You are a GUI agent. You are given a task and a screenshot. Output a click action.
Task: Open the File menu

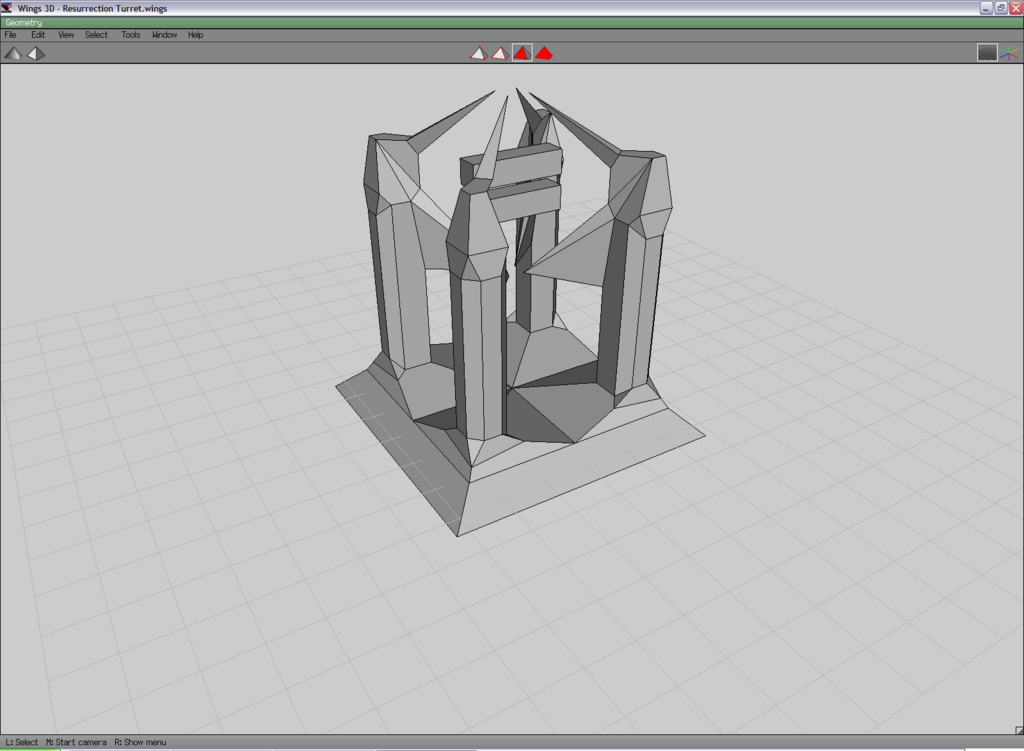[x=11, y=35]
